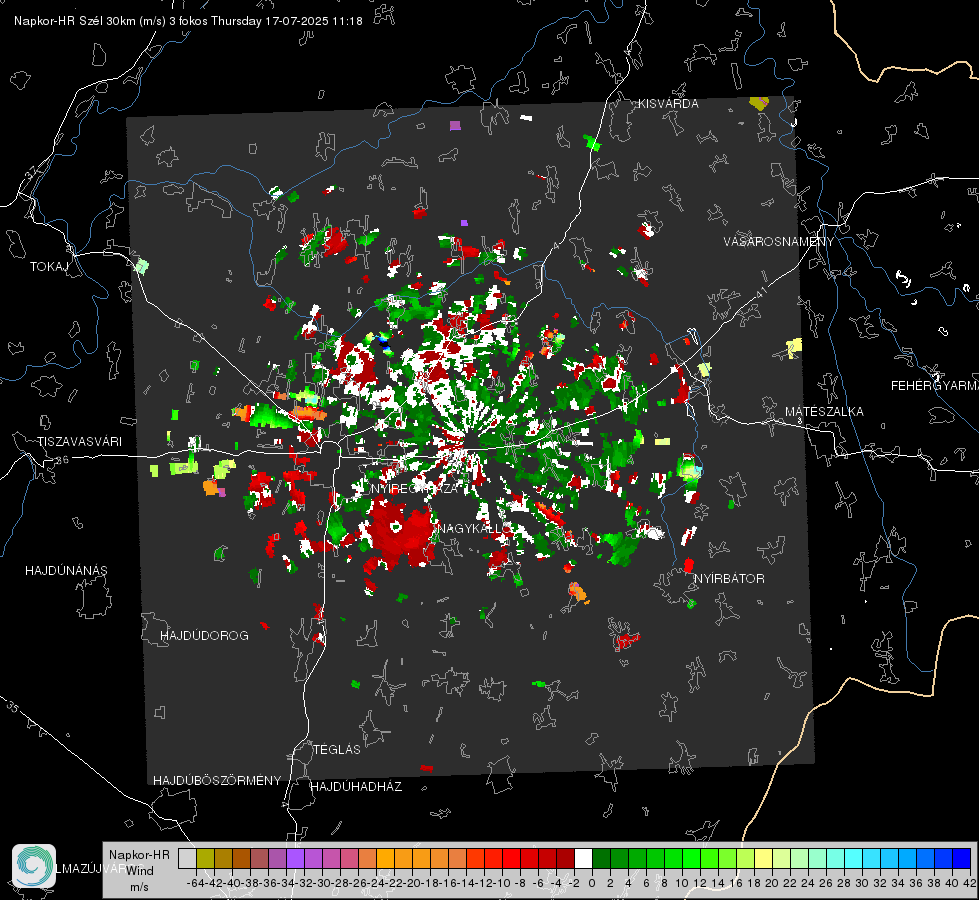Click the large red echo near Nagykálló
979x900 pixels.
coord(400,533)
